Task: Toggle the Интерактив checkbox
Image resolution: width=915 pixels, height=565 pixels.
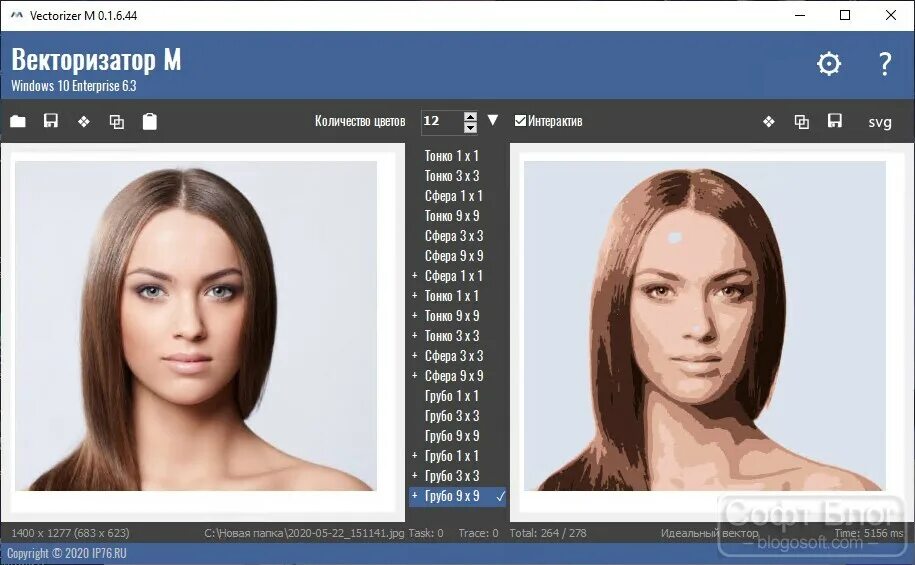Action: coord(521,120)
